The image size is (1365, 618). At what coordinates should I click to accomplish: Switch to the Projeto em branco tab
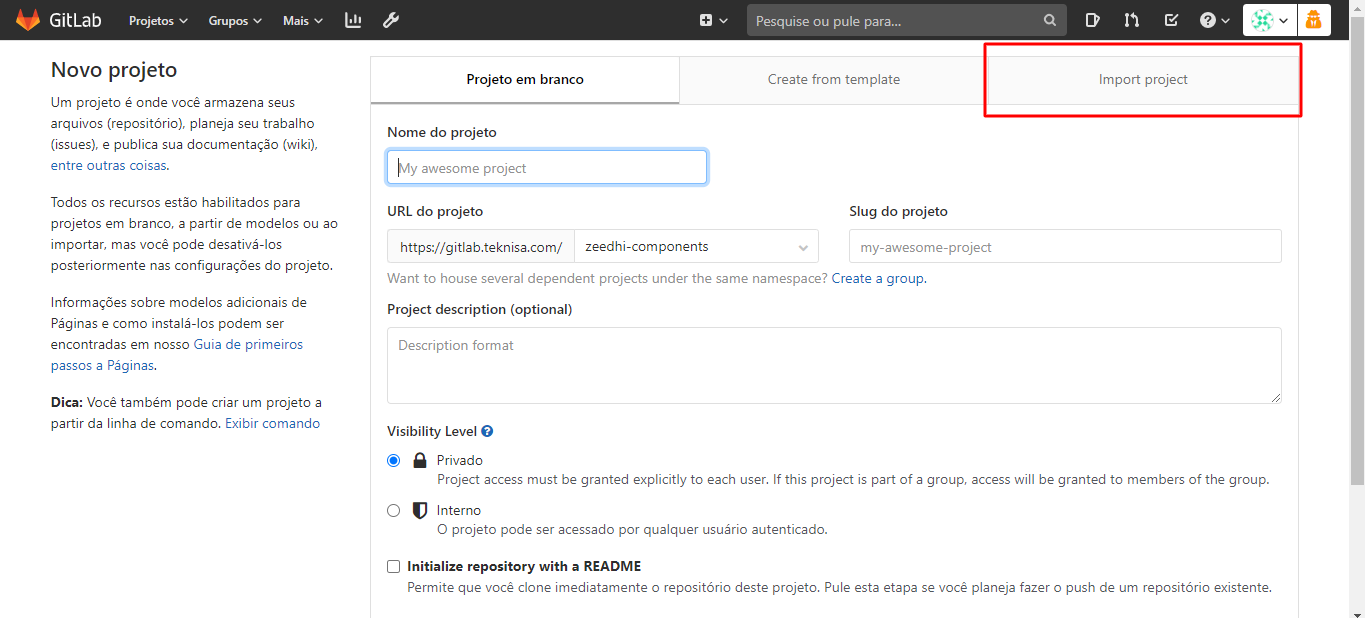coord(525,80)
